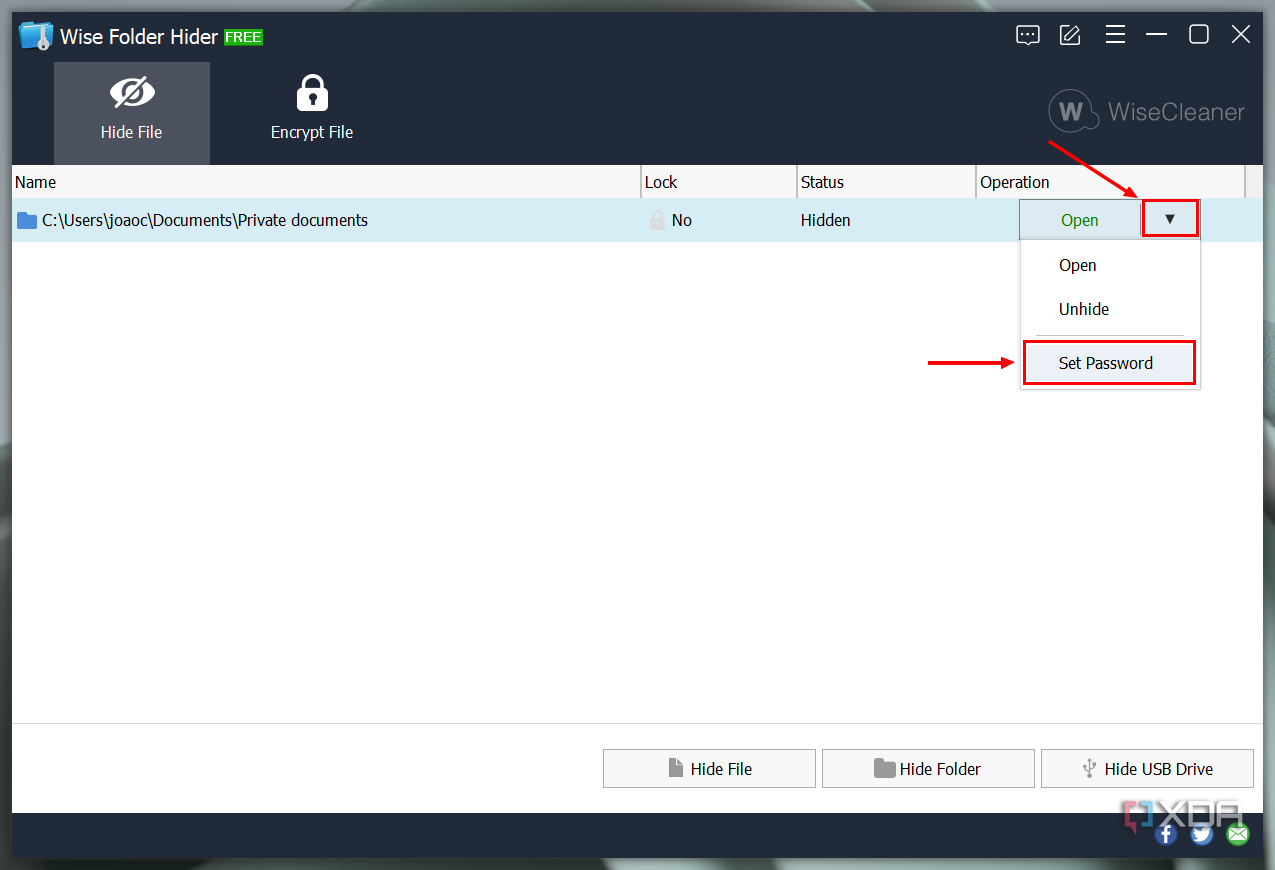1275x870 pixels.
Task: Open the email envelope icon at the bottom
Action: [x=1237, y=832]
